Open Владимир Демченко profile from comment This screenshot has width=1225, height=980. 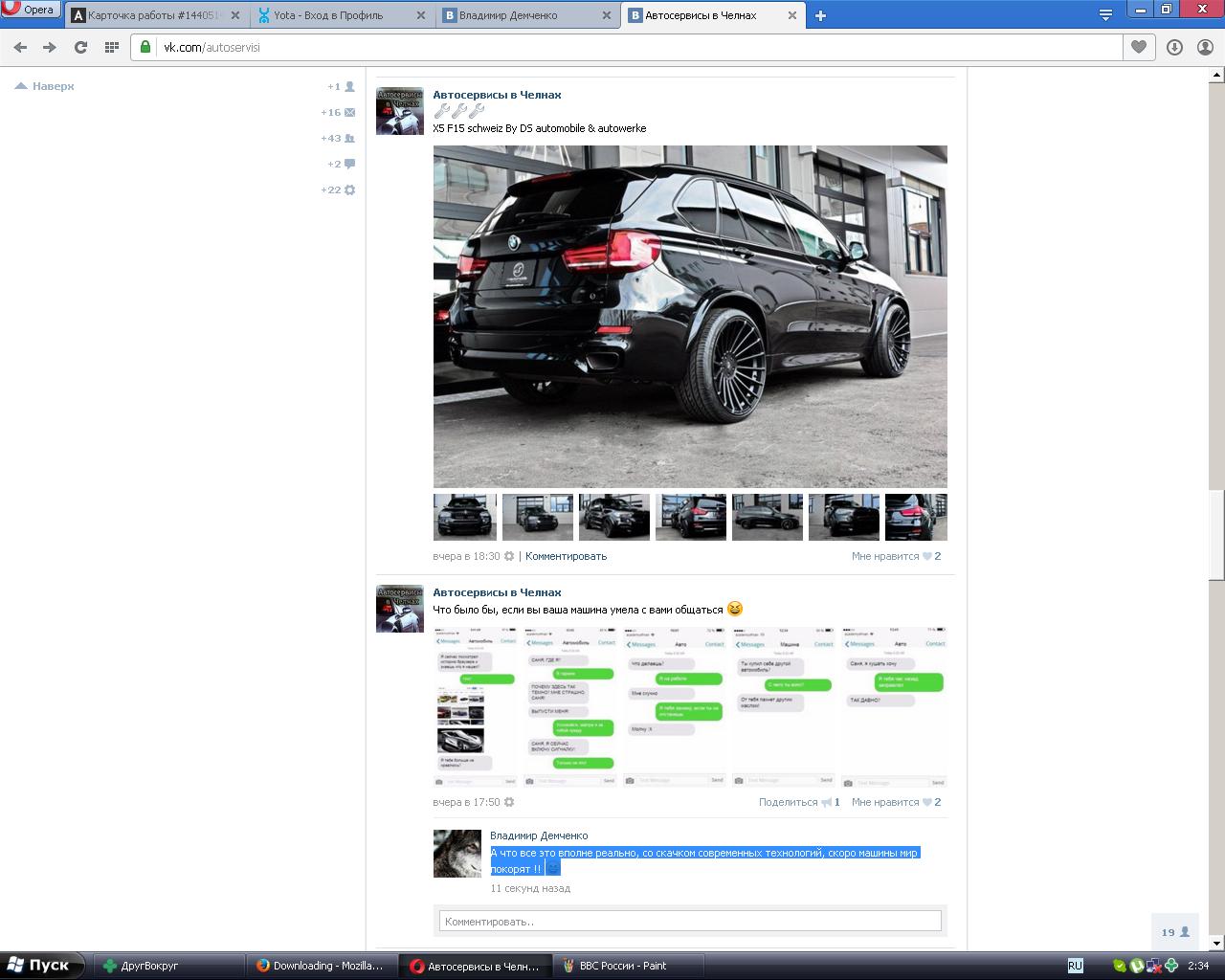[x=539, y=835]
